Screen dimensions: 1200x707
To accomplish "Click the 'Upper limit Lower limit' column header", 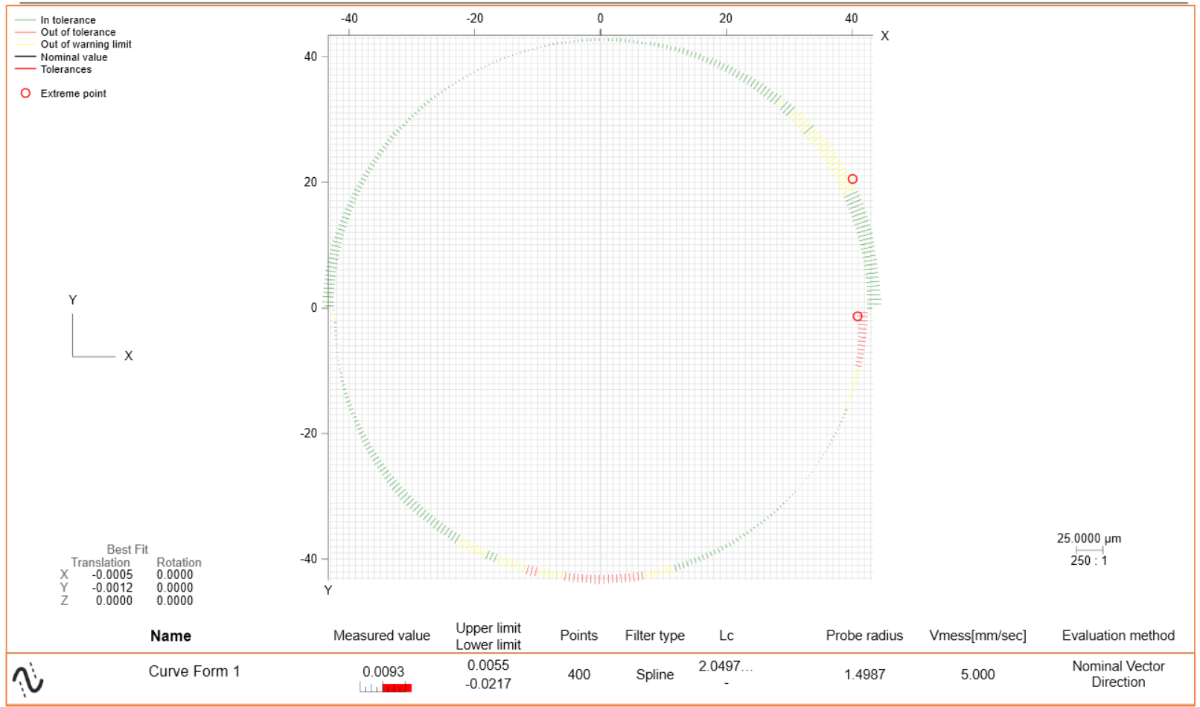I will coord(488,636).
